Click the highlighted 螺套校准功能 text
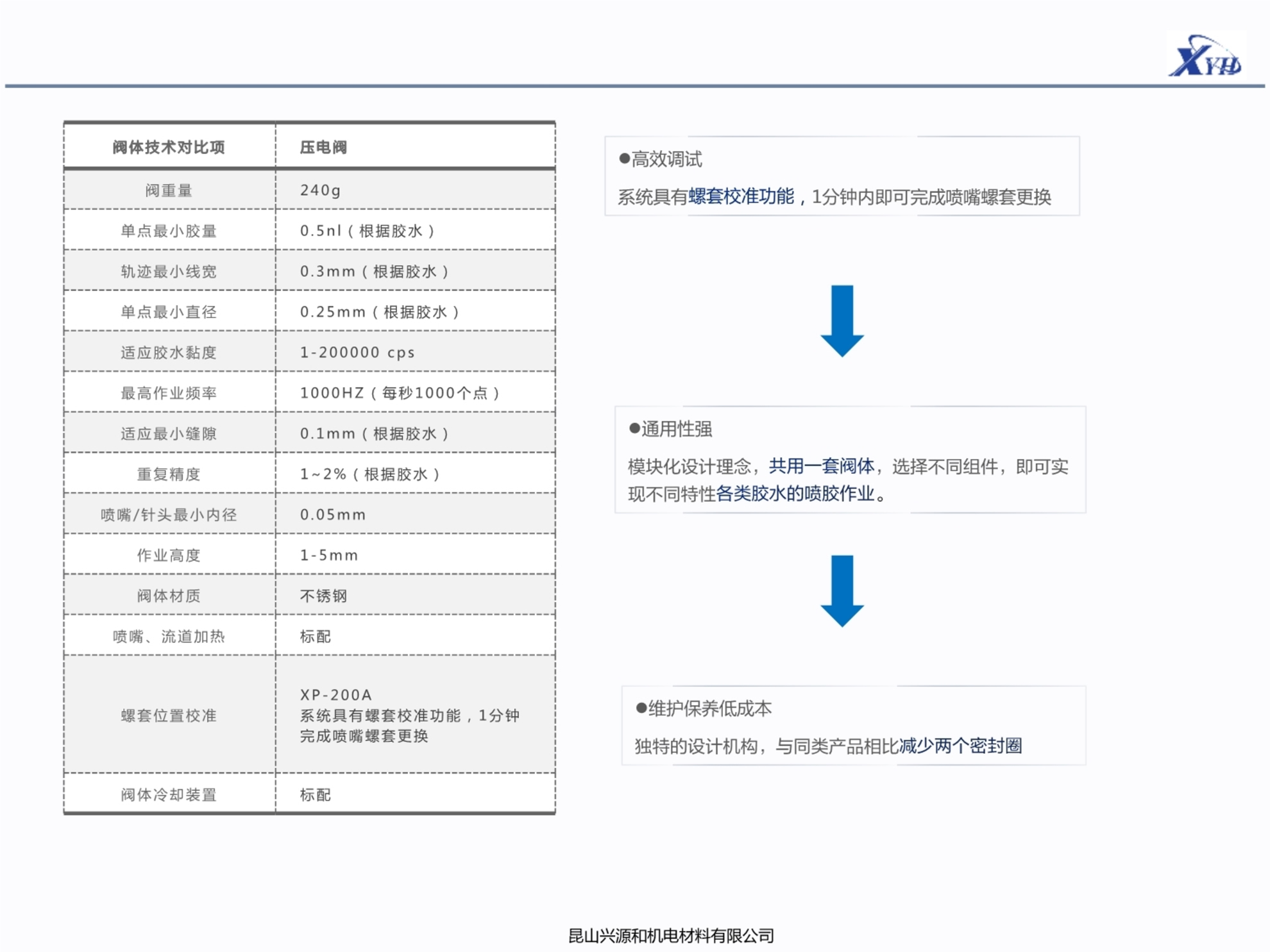 point(741,196)
